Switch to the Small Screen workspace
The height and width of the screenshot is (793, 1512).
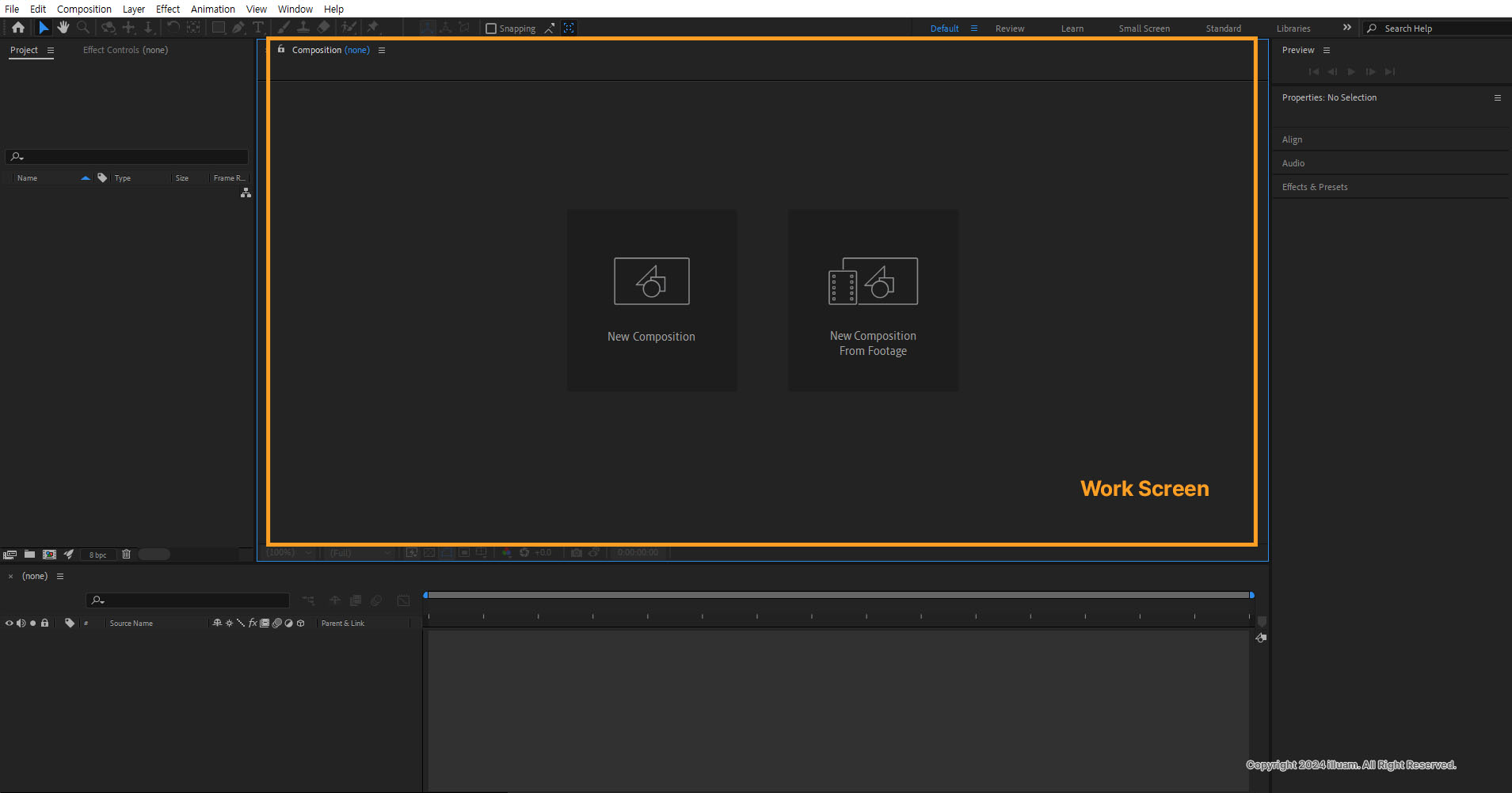pos(1144,29)
